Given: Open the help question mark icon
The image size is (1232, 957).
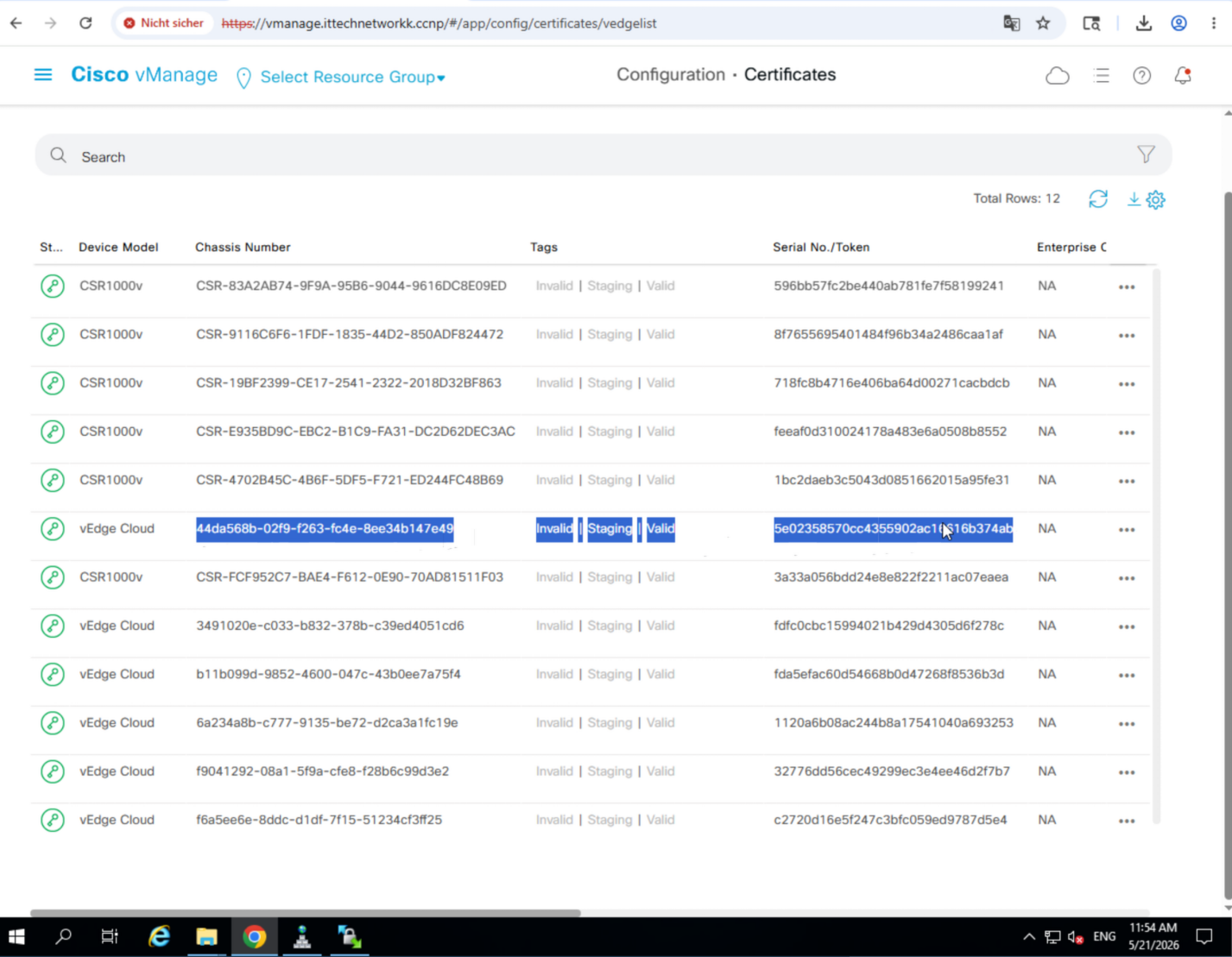Looking at the screenshot, I should click(1142, 76).
